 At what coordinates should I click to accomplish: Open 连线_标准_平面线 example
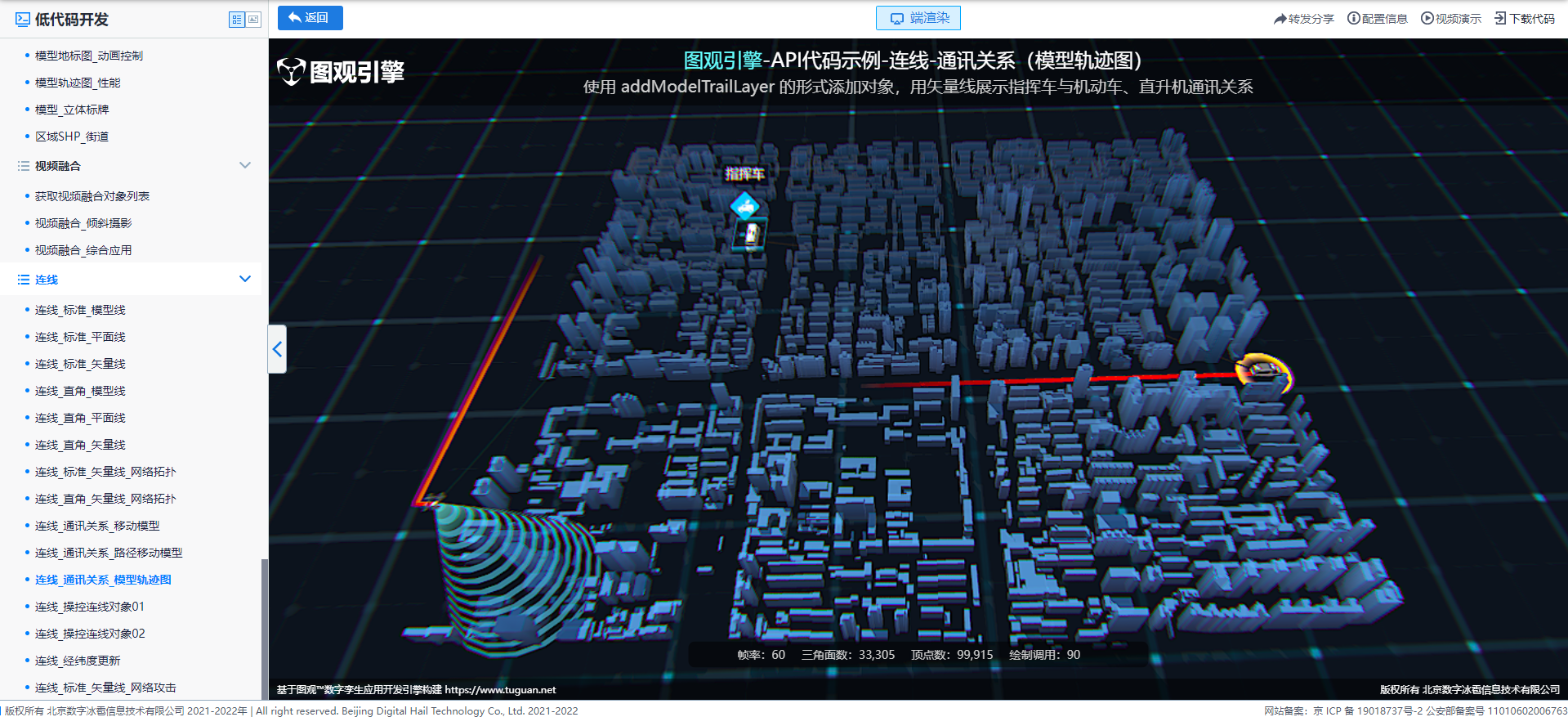coord(80,337)
